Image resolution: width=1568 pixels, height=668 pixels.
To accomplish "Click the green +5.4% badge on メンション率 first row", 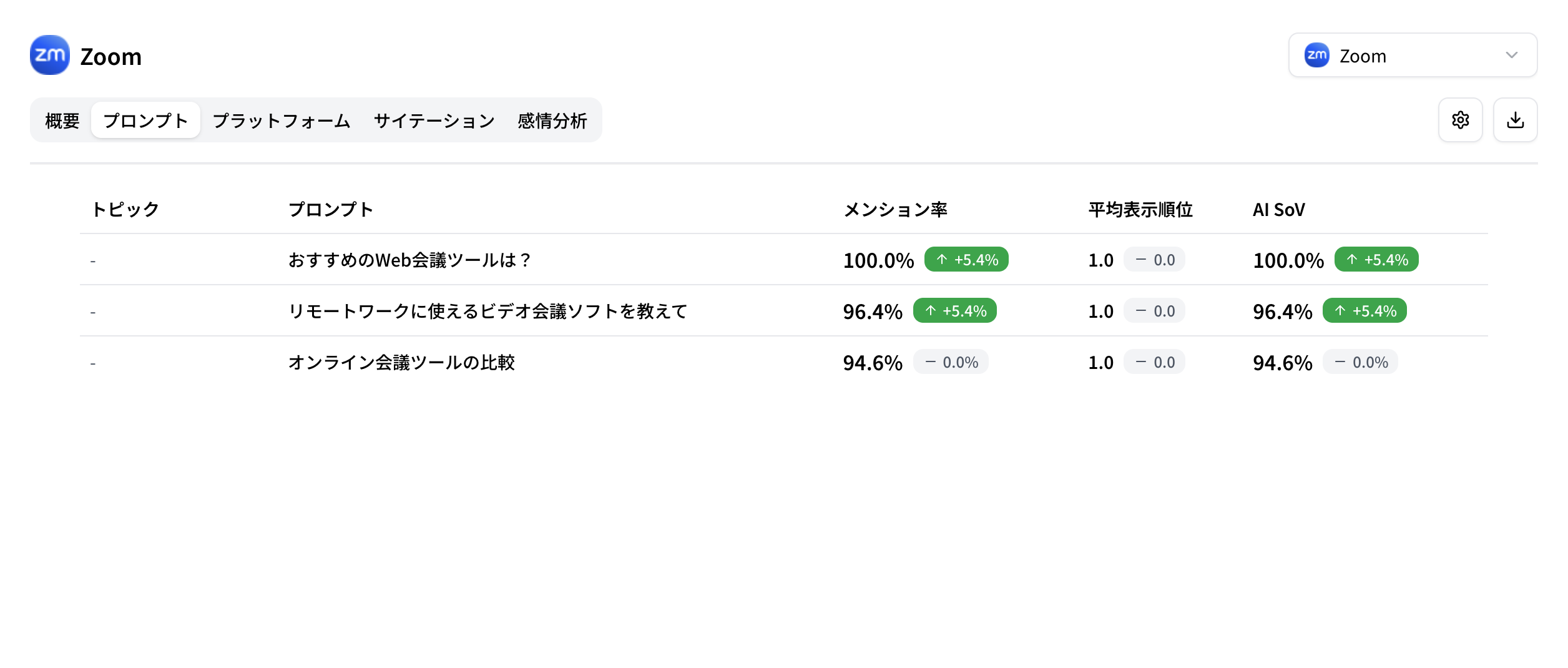I will point(965,258).
